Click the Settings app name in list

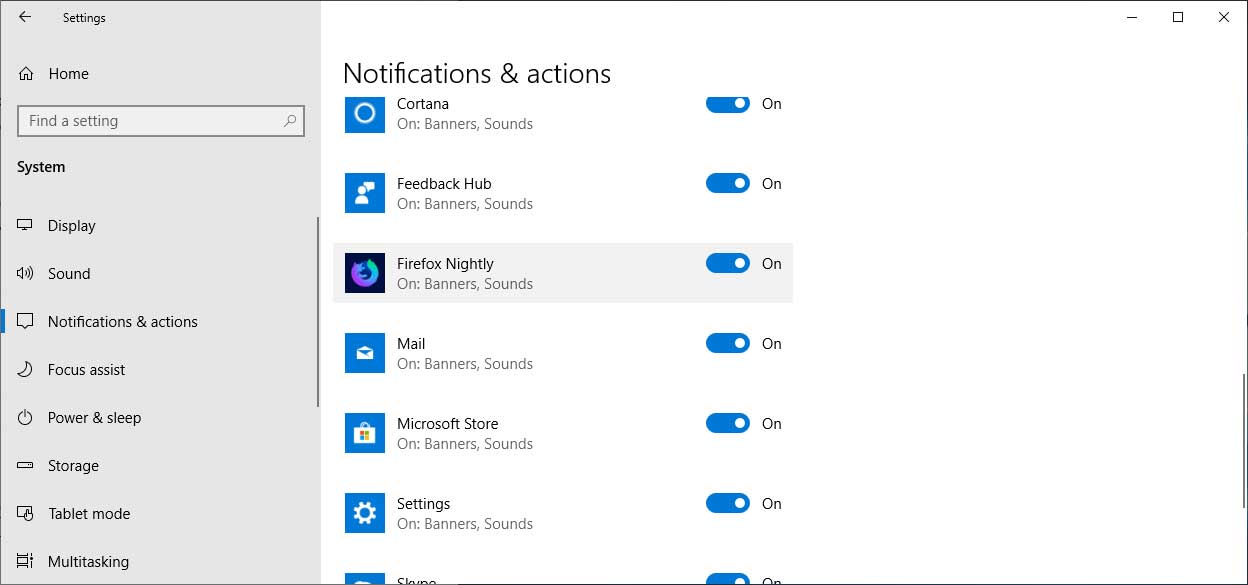424,504
